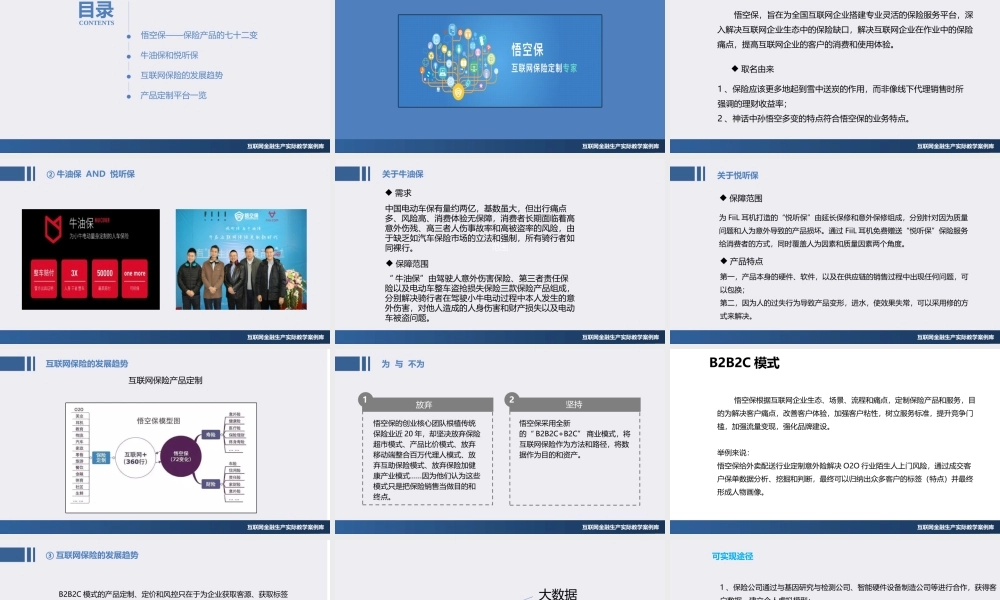Click the 悟空保模型图 diagram title

[158, 421]
